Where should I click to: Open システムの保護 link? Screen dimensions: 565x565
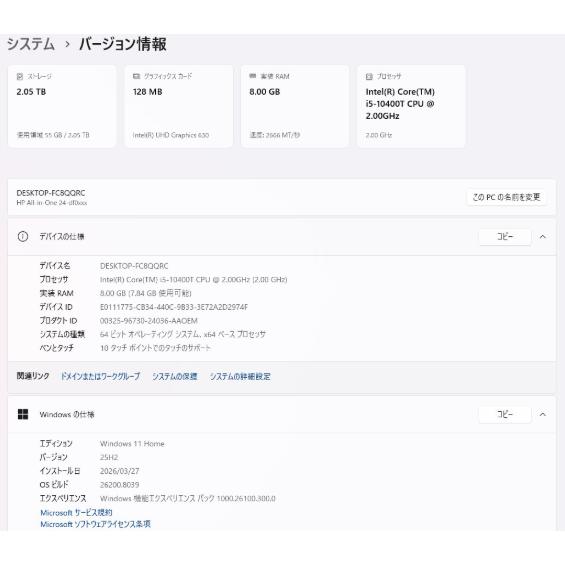(175, 376)
